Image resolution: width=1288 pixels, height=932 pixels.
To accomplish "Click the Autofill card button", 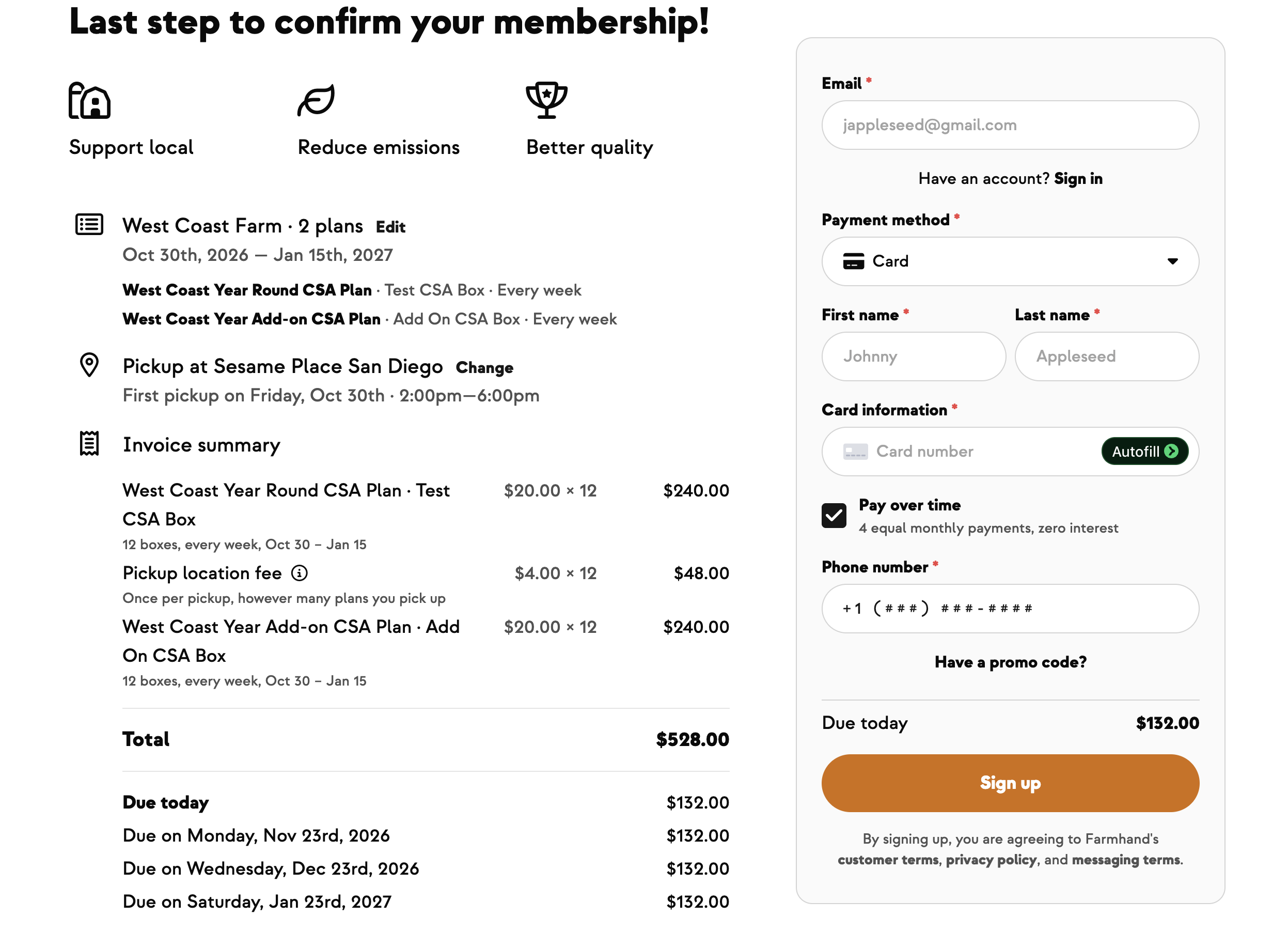I will pos(1145,452).
